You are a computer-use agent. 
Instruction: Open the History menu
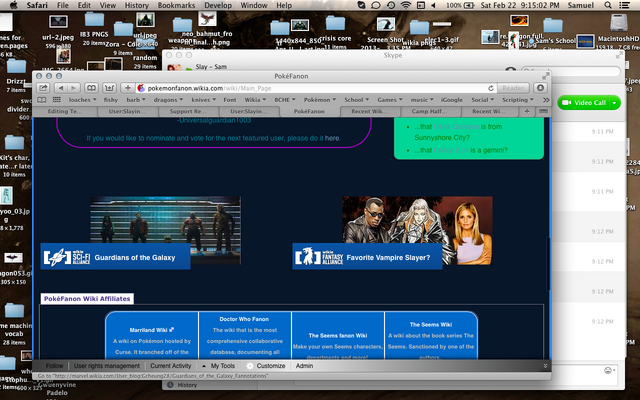136,5
